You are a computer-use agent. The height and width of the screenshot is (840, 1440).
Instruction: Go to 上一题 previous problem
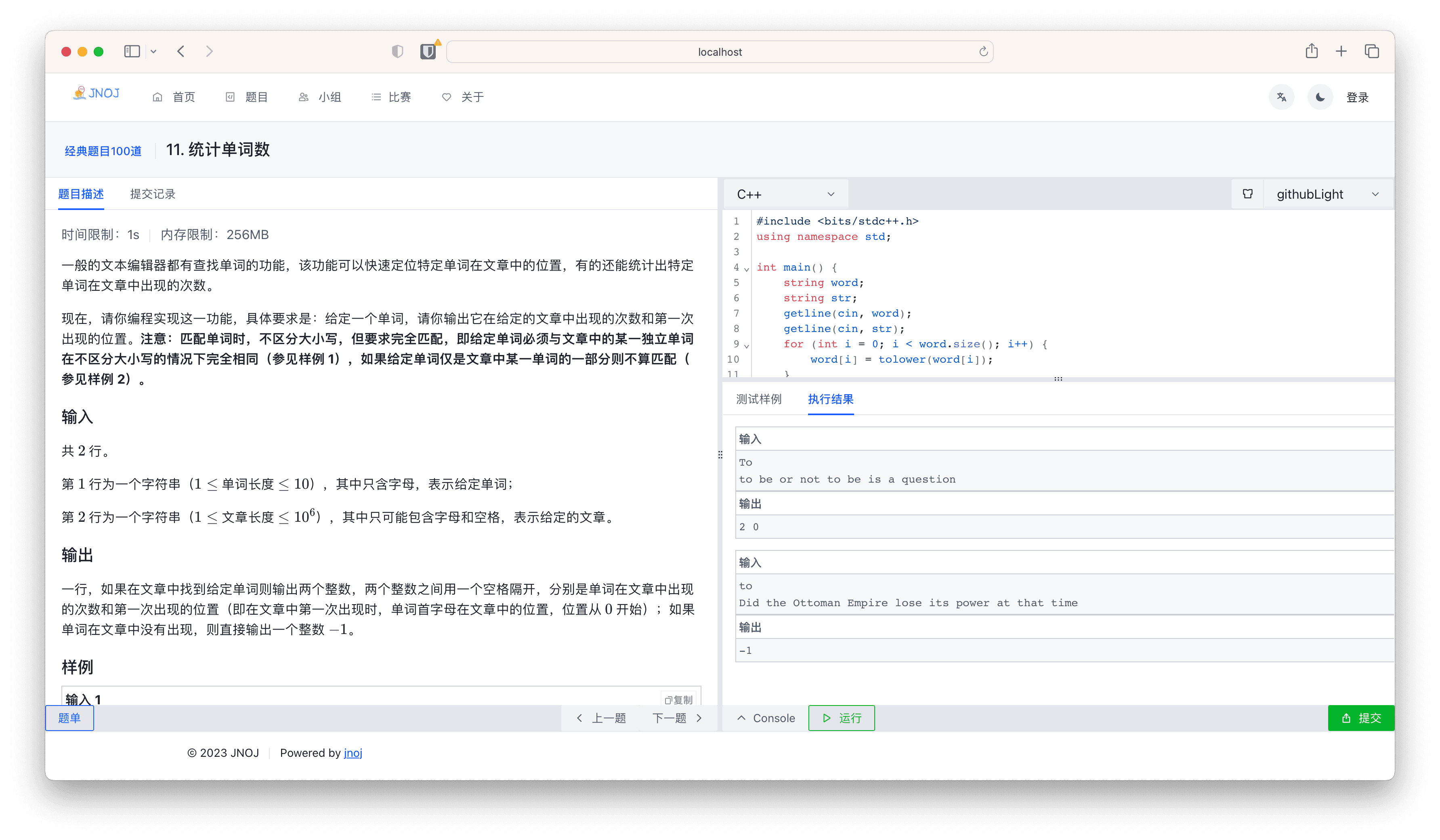pyautogui.click(x=601, y=718)
